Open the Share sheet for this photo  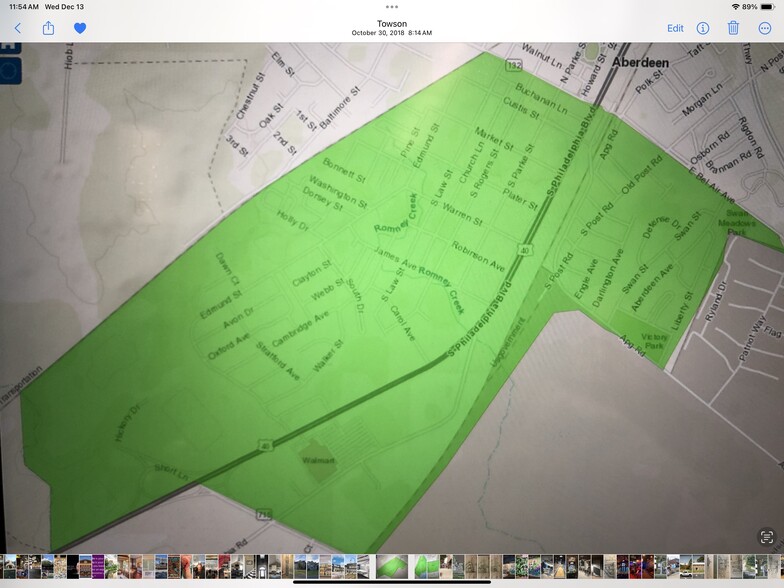(x=48, y=28)
